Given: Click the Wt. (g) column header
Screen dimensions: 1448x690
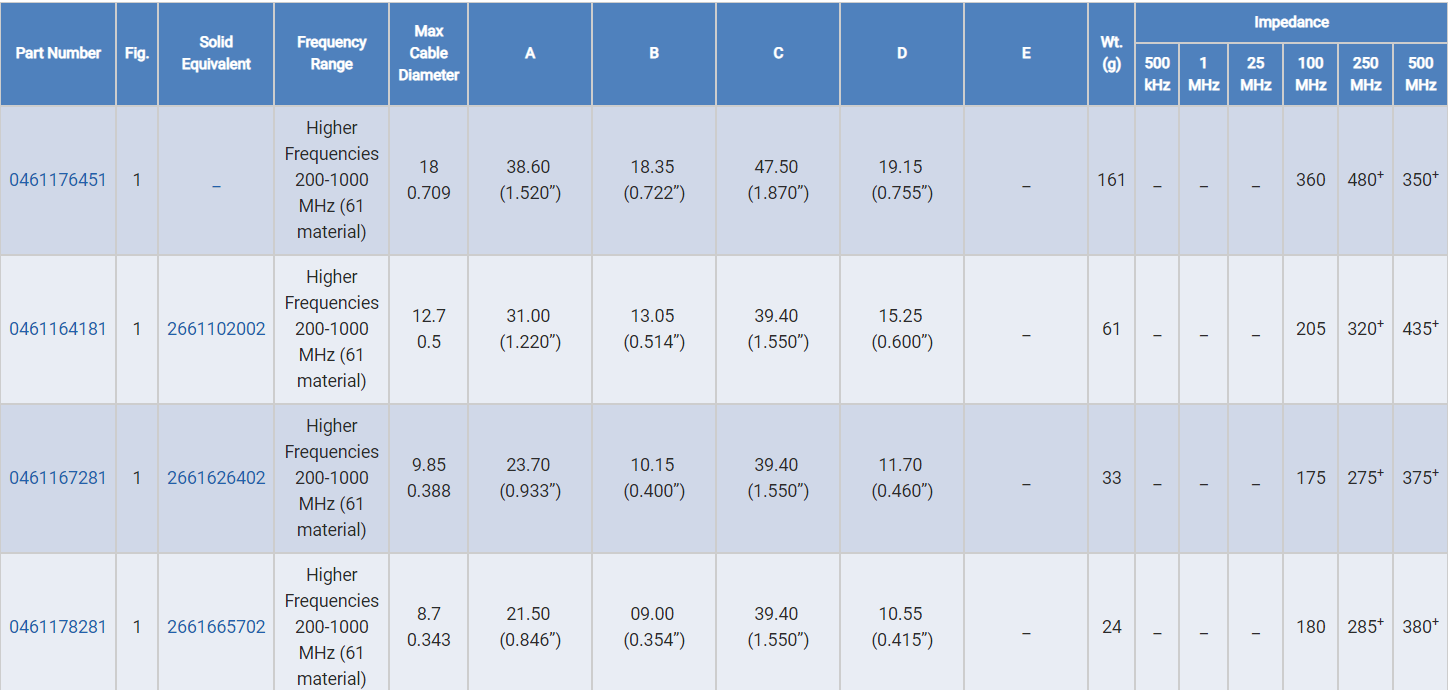Looking at the screenshot, I should click(x=1111, y=53).
